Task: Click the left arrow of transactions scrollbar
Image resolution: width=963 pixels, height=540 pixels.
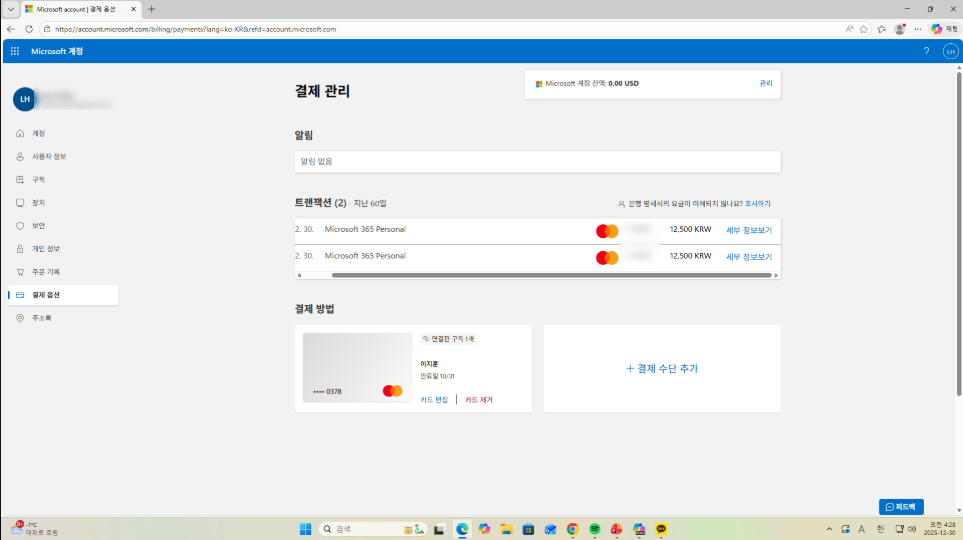Action: [299, 275]
